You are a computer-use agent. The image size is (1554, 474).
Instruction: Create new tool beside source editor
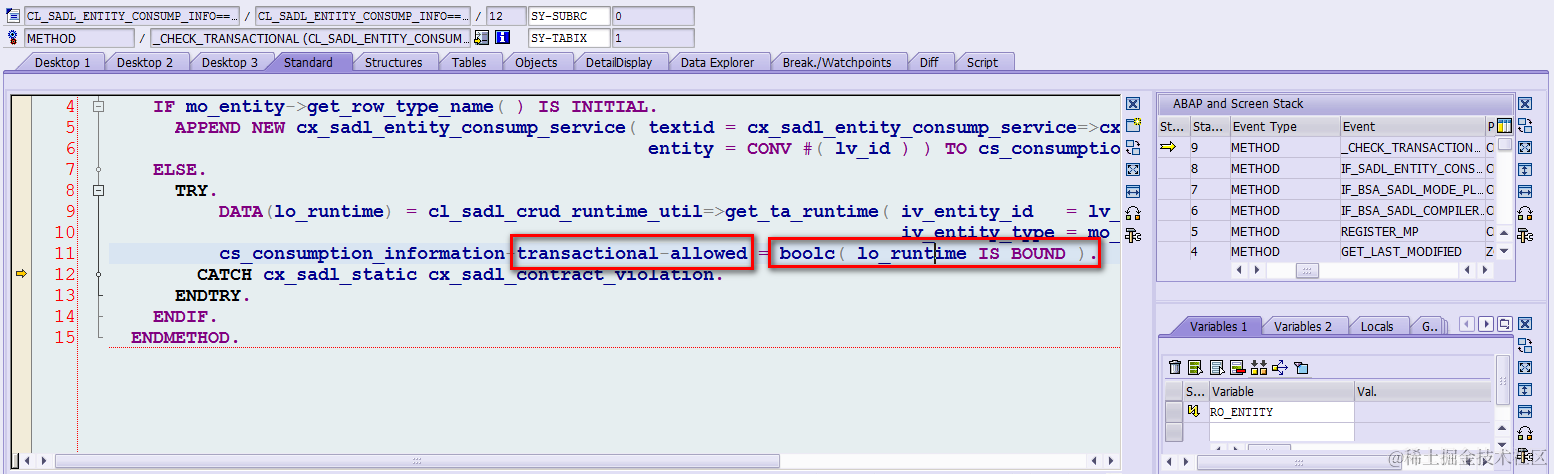pos(1133,126)
